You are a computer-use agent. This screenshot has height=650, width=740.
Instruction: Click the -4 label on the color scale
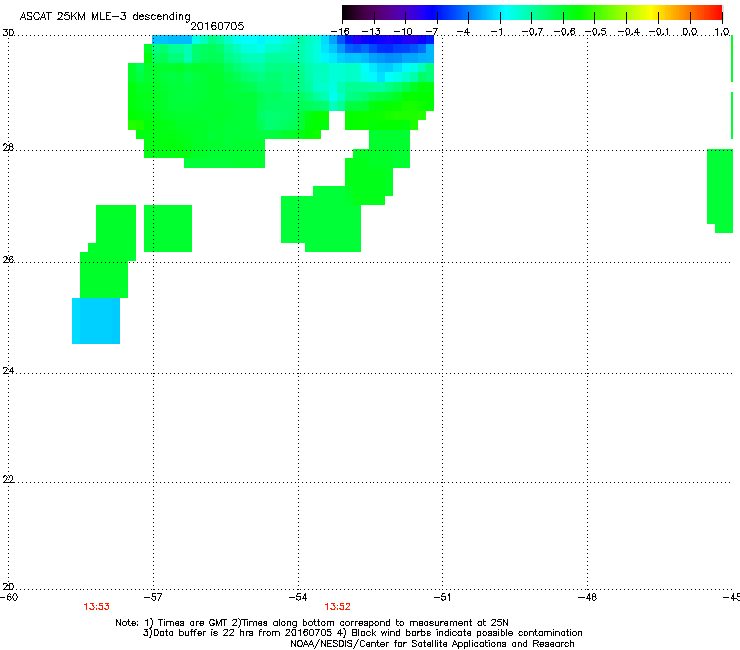[463, 32]
